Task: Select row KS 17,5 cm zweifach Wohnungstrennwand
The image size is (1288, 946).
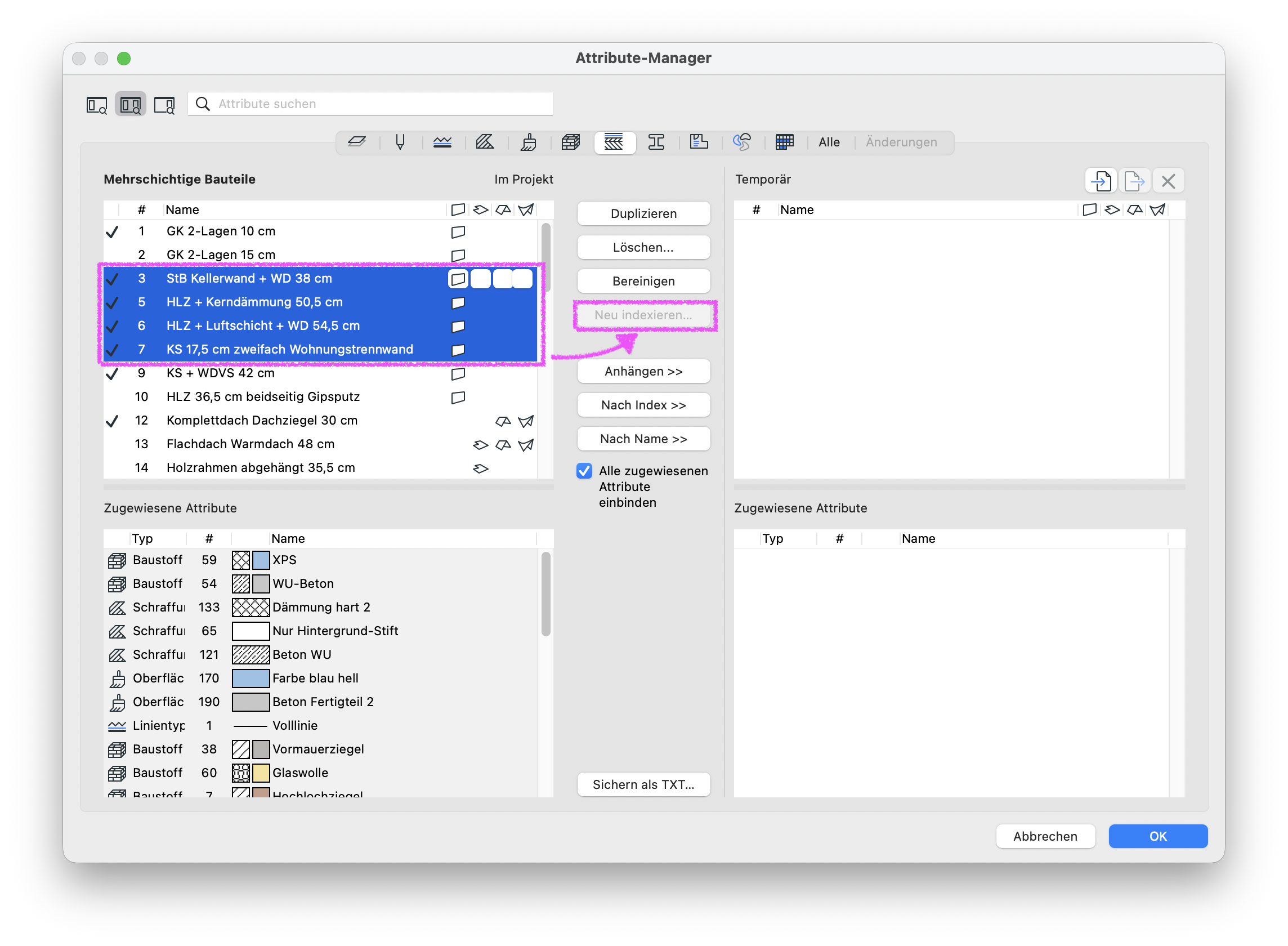Action: tap(320, 349)
